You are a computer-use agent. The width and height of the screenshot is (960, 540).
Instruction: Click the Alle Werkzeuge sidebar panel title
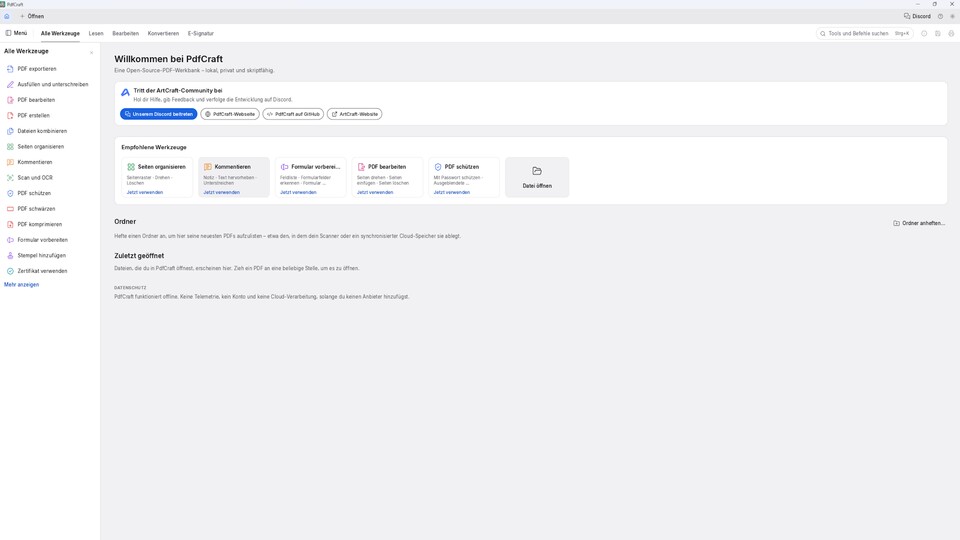tap(26, 51)
